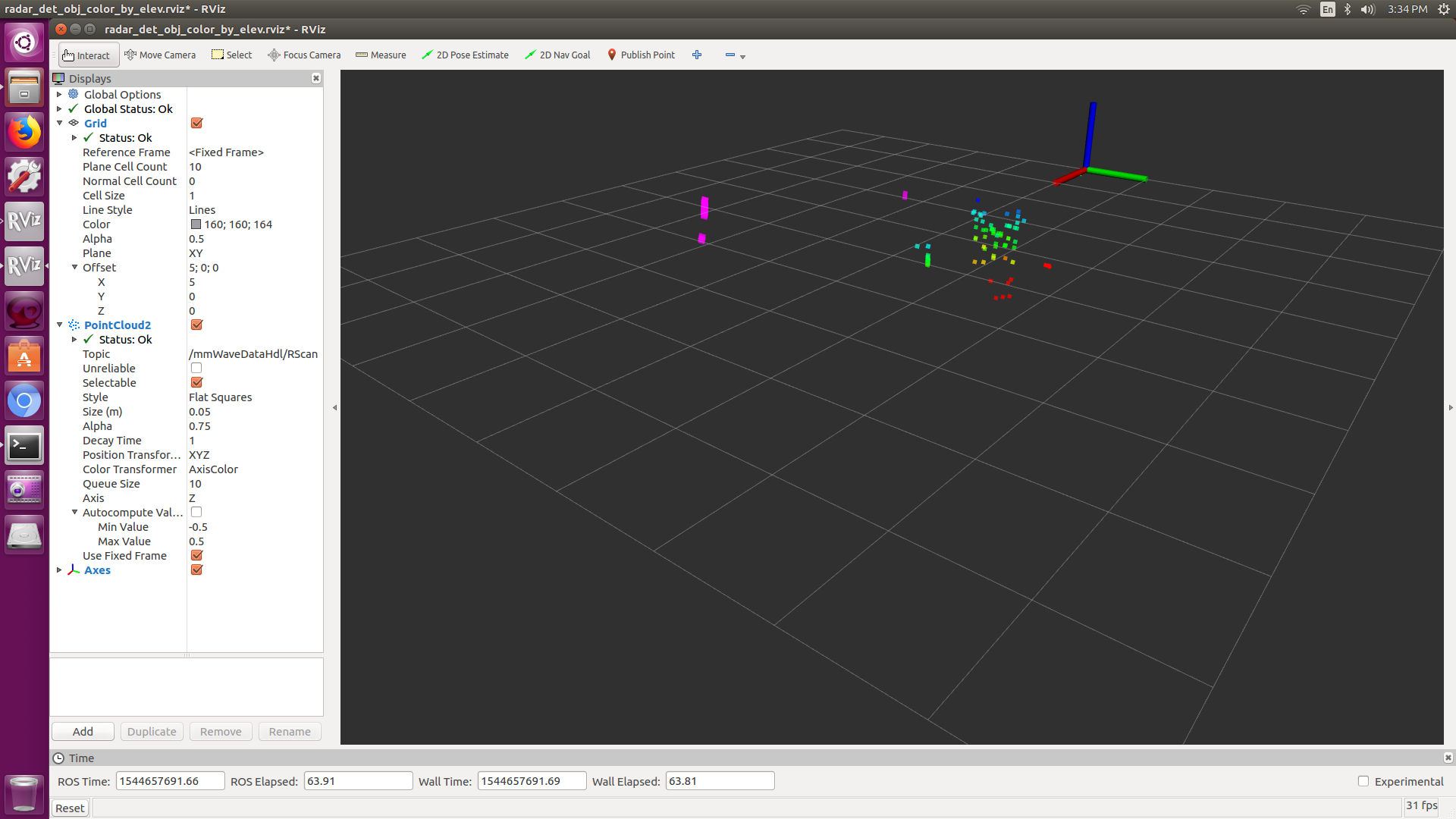Click the Add display button

click(83, 732)
